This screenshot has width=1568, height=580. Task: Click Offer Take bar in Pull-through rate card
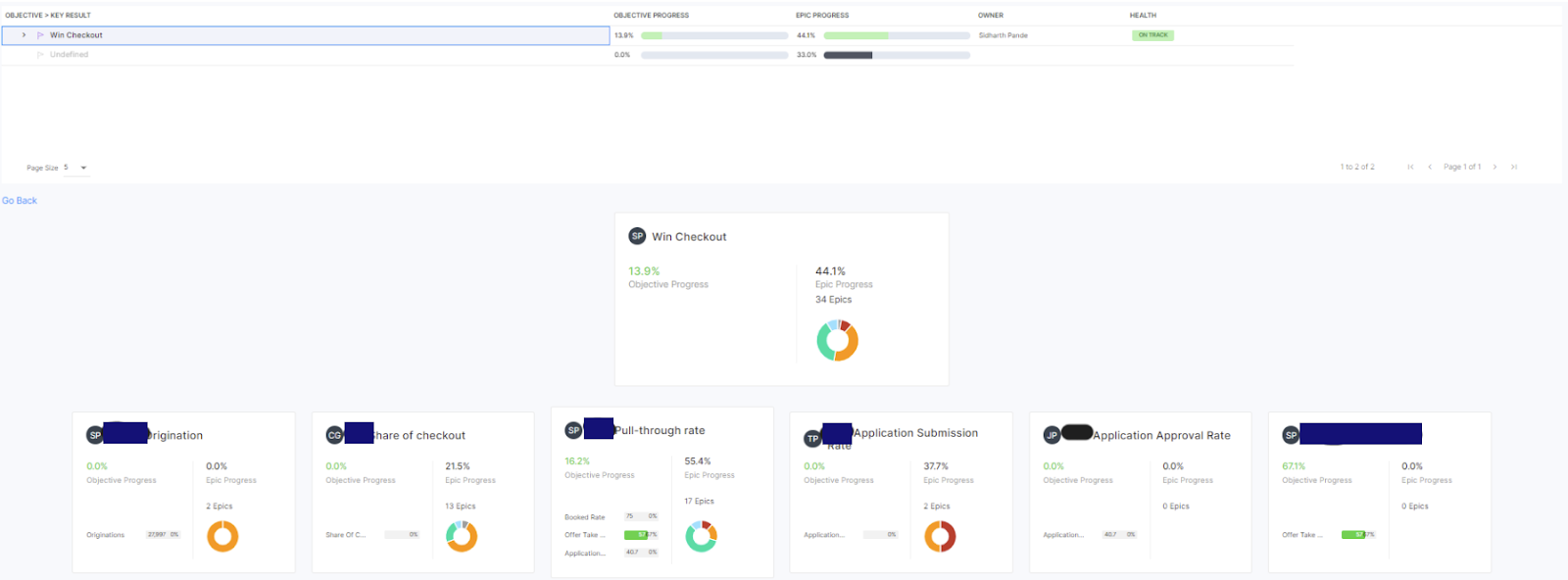pos(641,535)
